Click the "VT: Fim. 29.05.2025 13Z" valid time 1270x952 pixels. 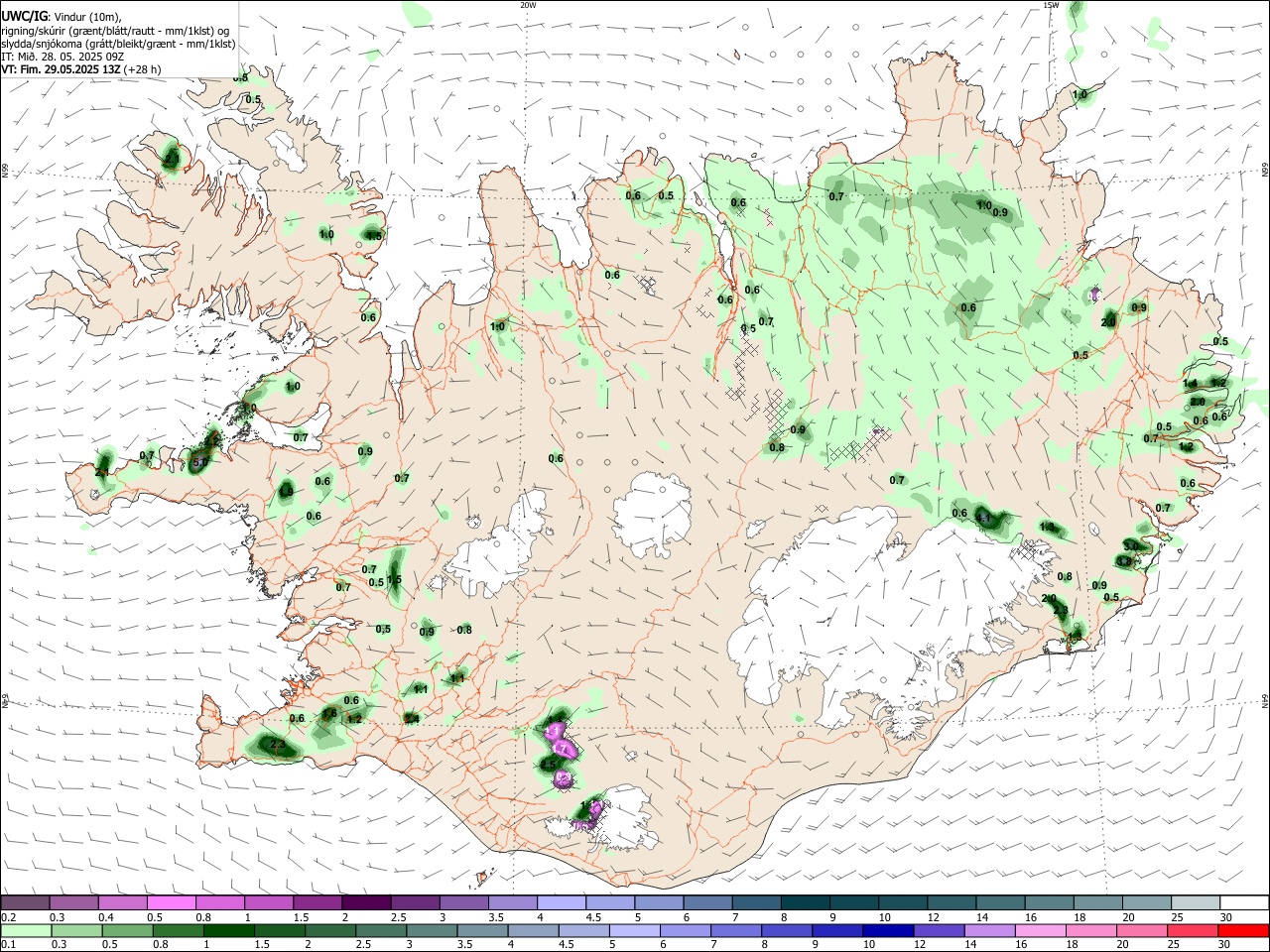pos(62,69)
